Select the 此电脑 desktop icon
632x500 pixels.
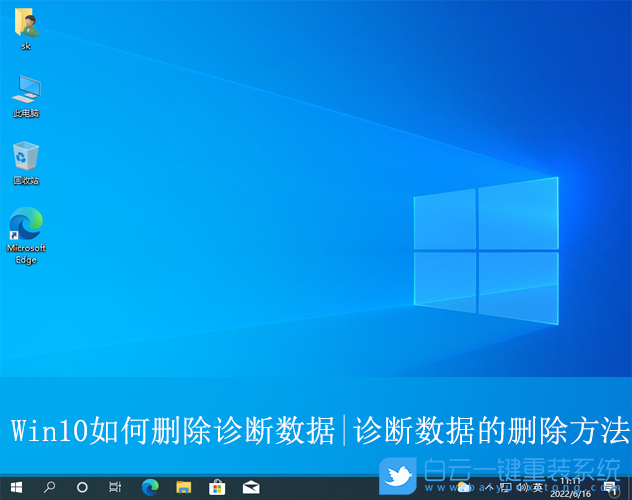[26, 96]
